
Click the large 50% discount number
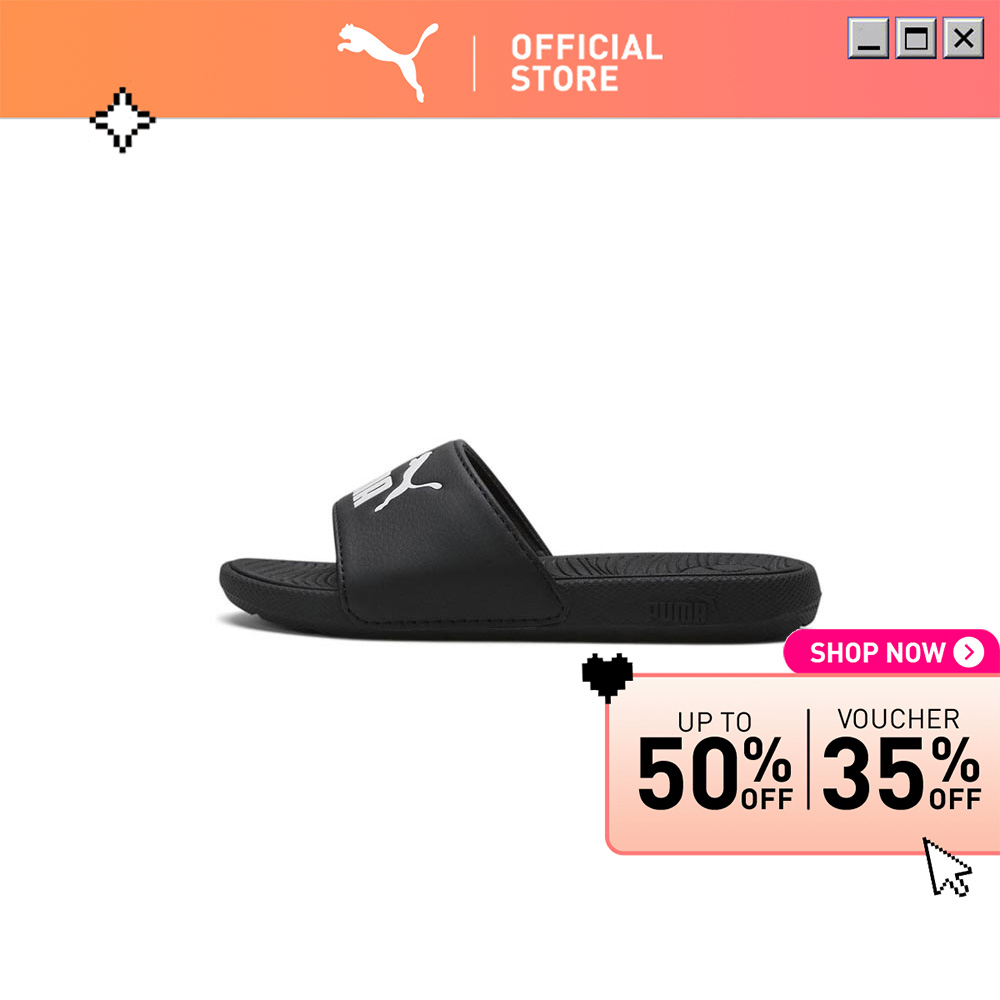click(714, 773)
